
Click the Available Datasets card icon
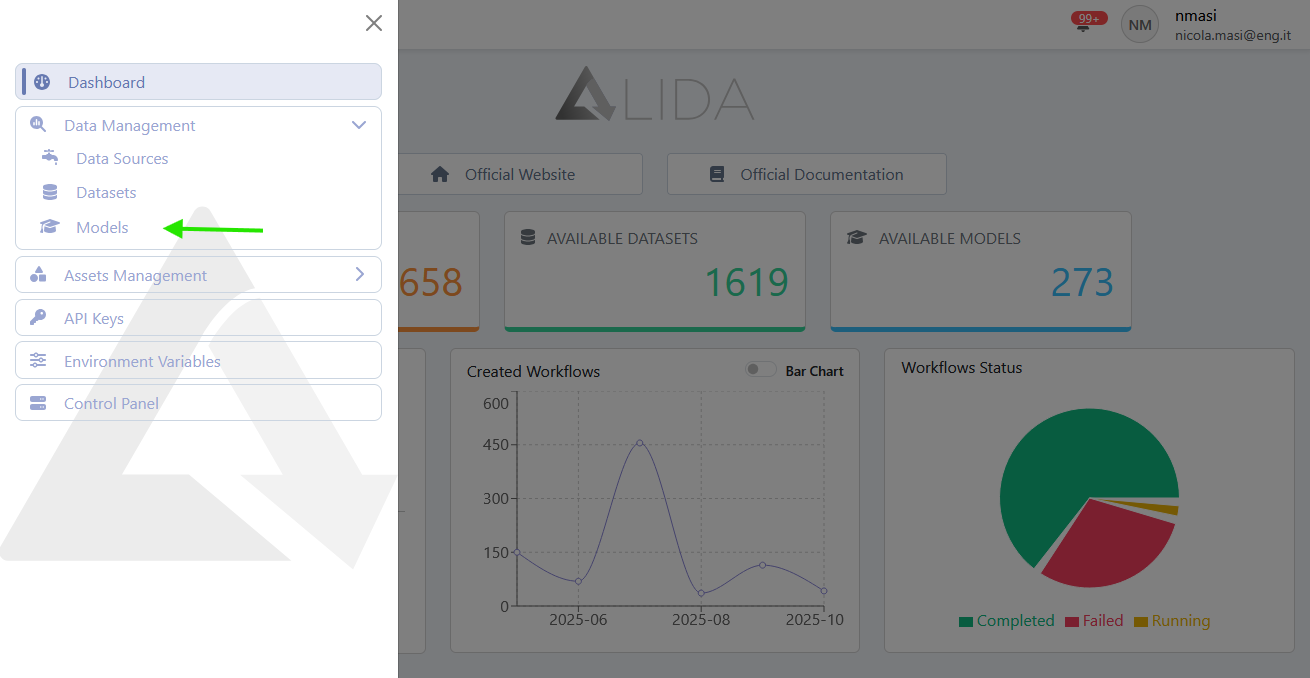click(528, 238)
